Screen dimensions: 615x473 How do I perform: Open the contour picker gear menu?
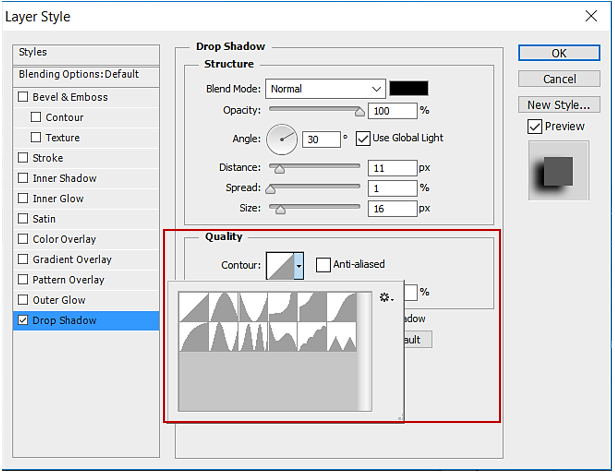386,297
